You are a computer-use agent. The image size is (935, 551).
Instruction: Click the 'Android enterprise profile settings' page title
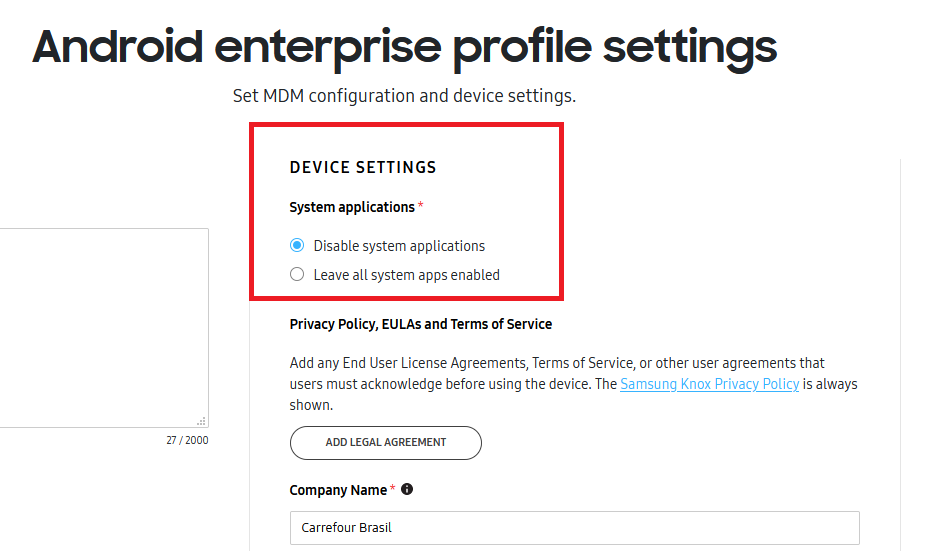pos(404,47)
